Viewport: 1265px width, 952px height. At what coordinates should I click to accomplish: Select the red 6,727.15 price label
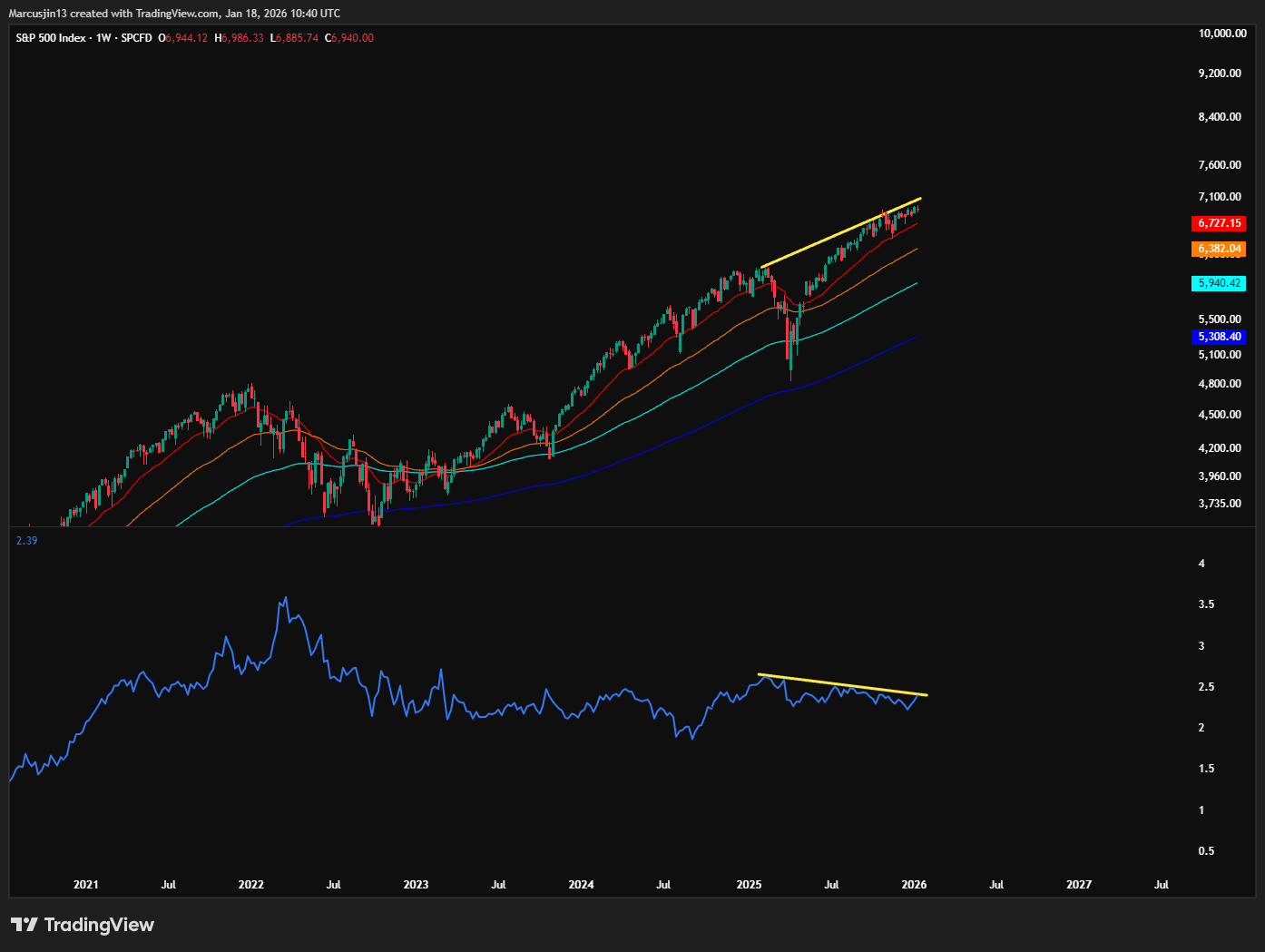[1219, 223]
